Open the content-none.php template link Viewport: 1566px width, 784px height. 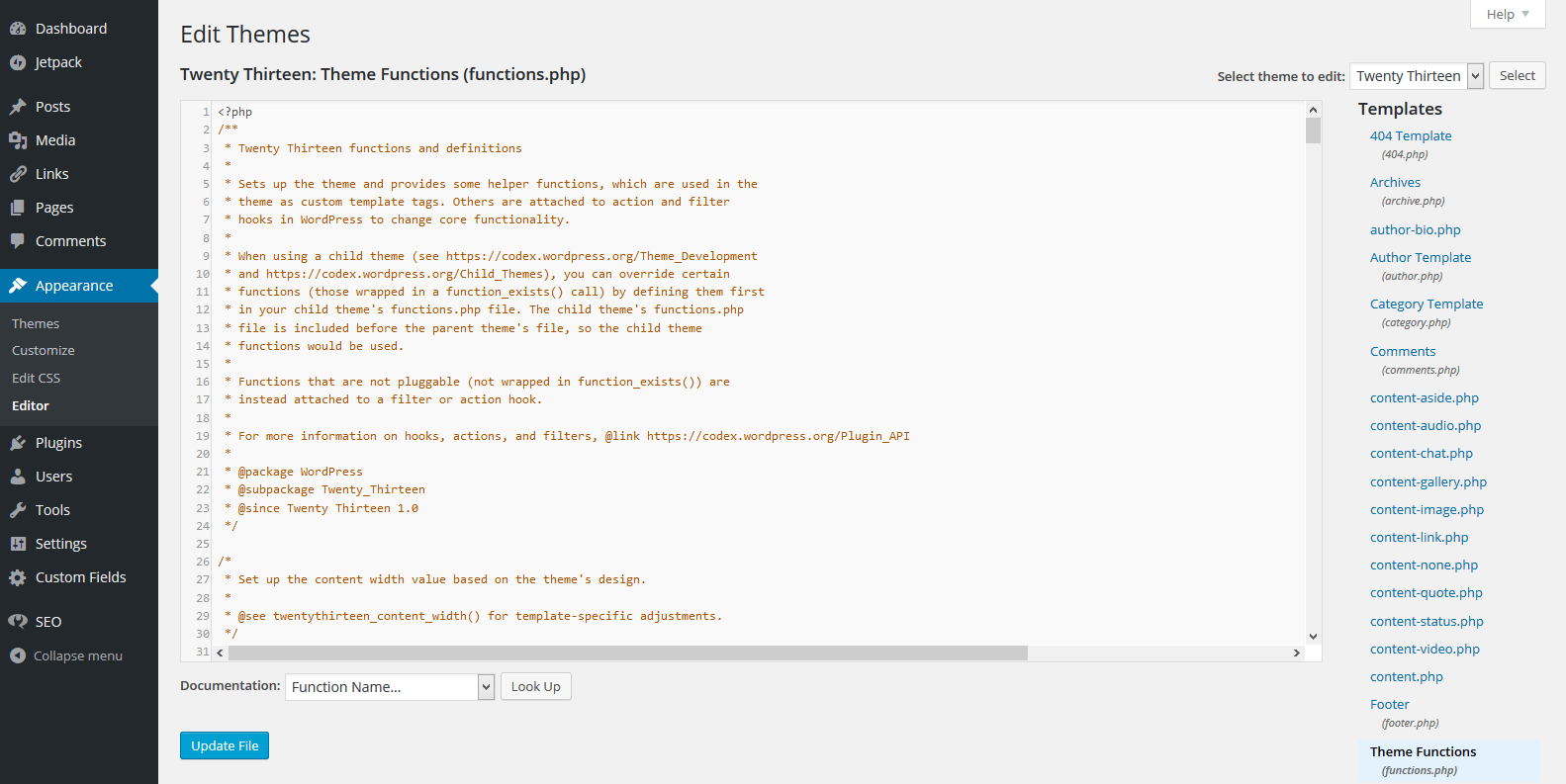pos(1425,565)
